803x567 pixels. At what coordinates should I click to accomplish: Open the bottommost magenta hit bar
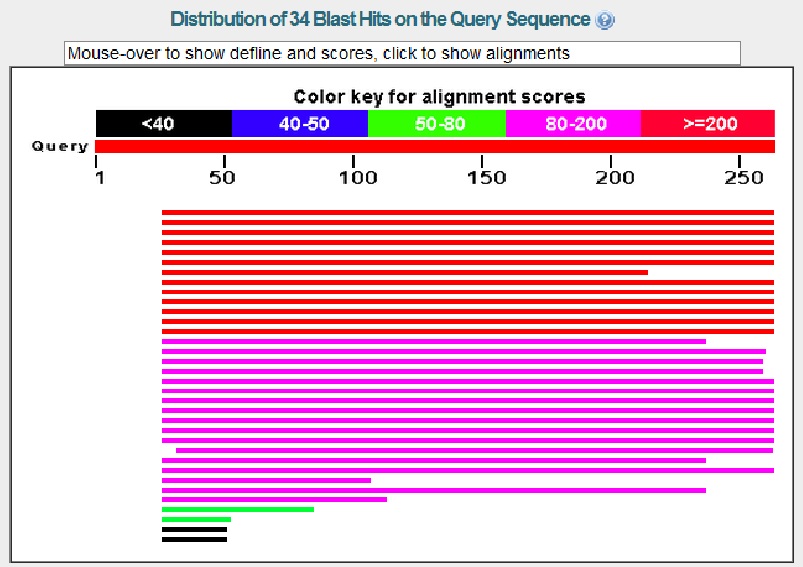click(274, 499)
